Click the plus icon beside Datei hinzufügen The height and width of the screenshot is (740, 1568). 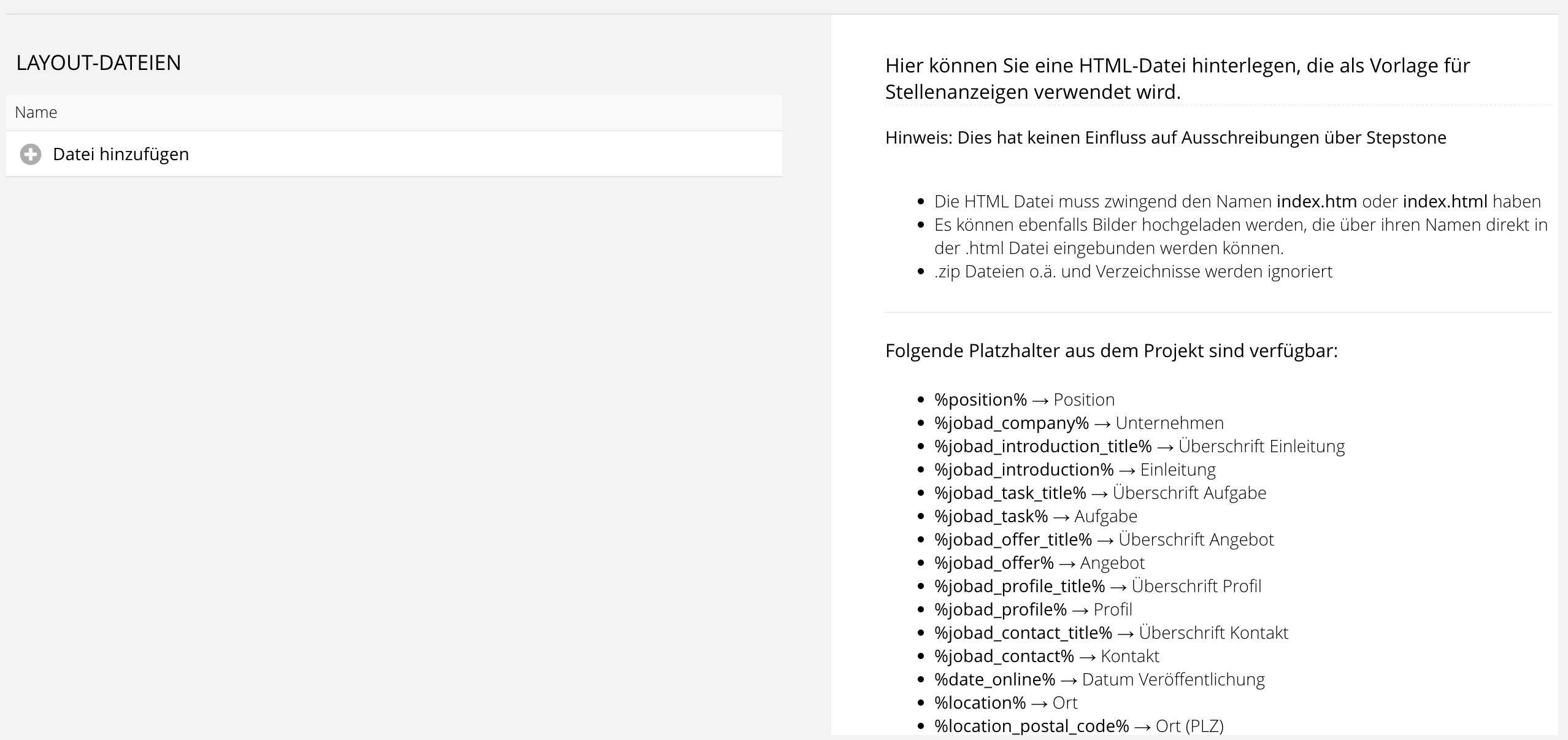(31, 154)
